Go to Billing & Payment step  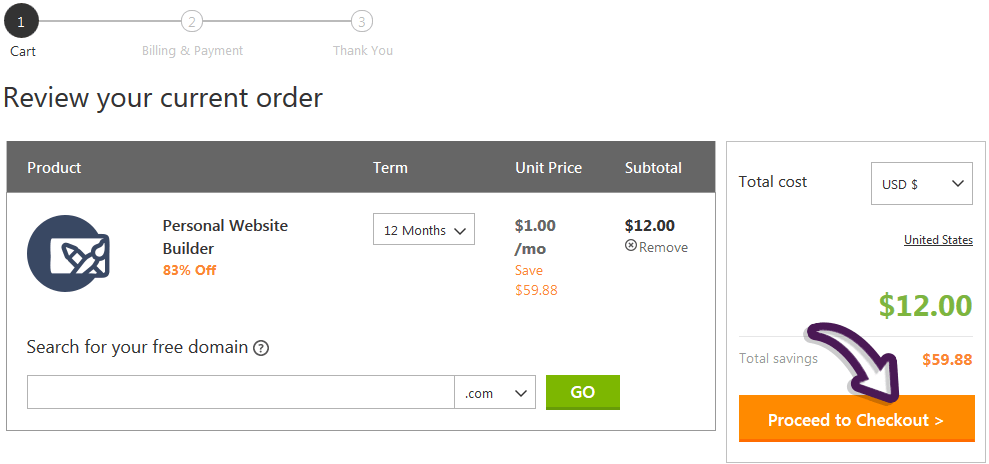(192, 50)
